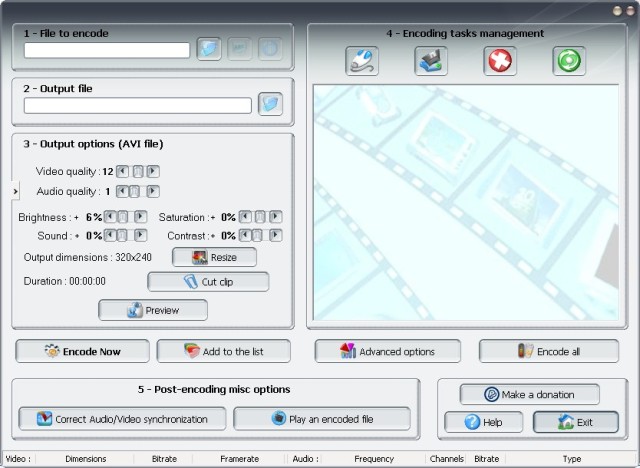Open the Resize dimensions dialog
The image size is (640, 468).
click(x=214, y=257)
